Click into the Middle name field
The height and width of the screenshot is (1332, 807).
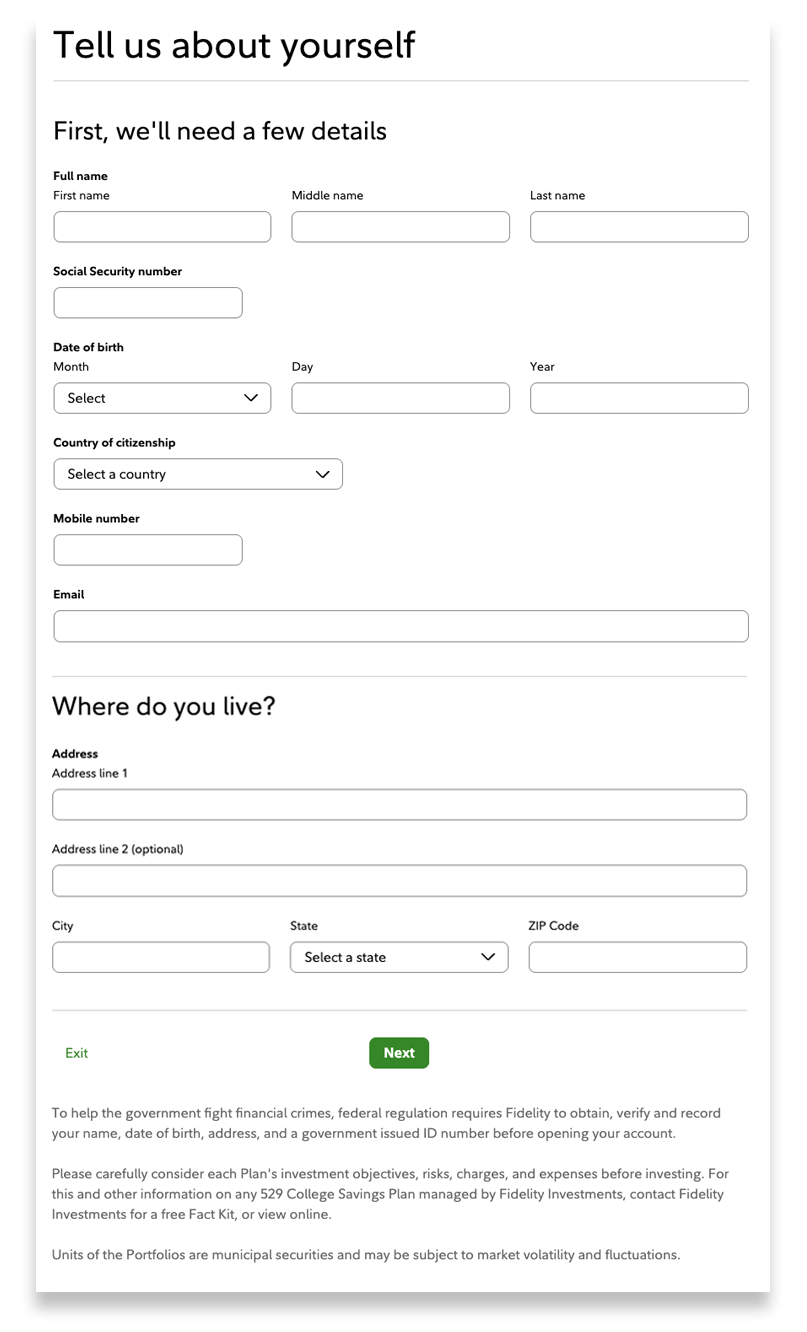[x=399, y=226]
